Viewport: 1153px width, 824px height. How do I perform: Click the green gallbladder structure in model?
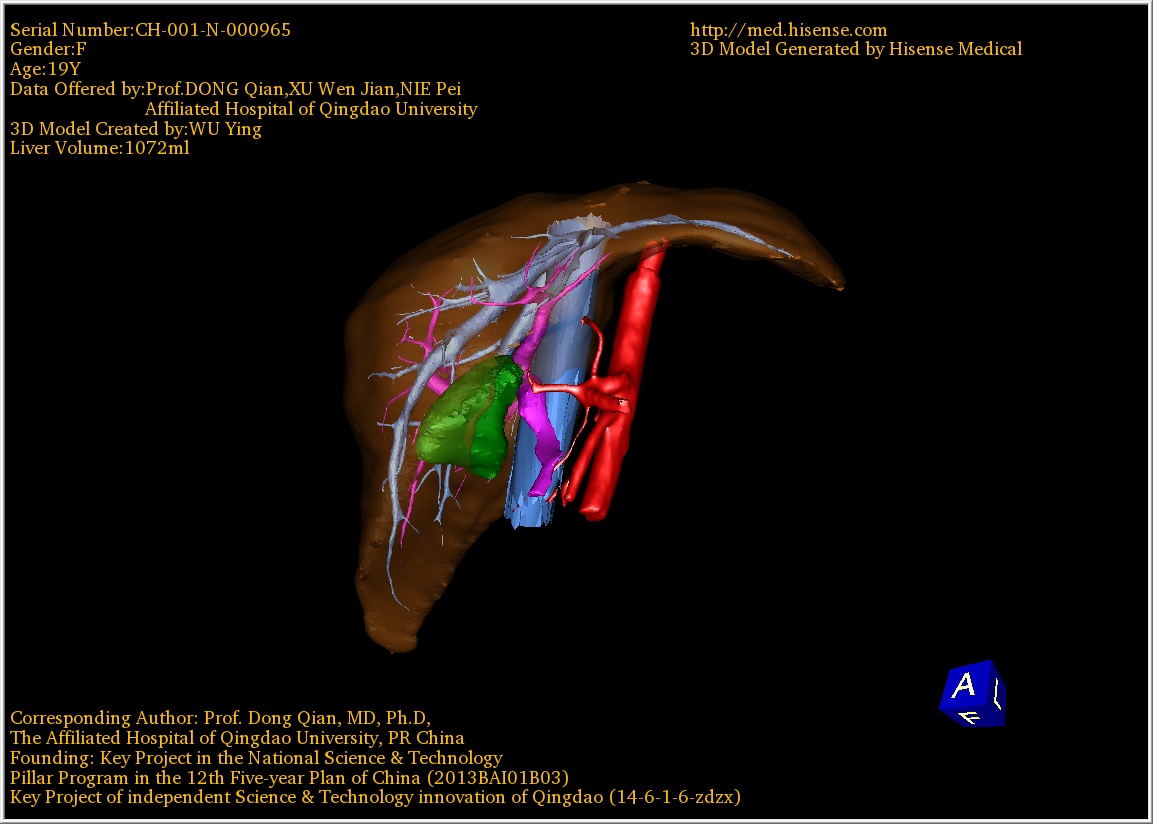tap(471, 416)
